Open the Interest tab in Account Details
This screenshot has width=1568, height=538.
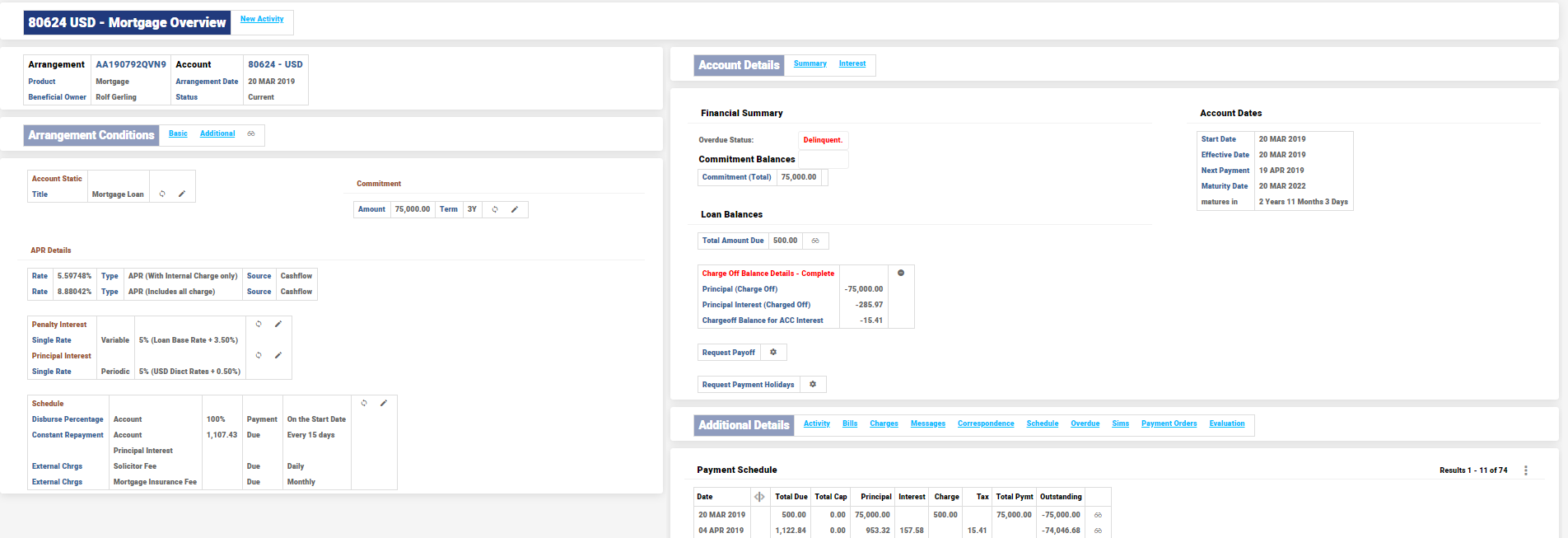click(852, 63)
